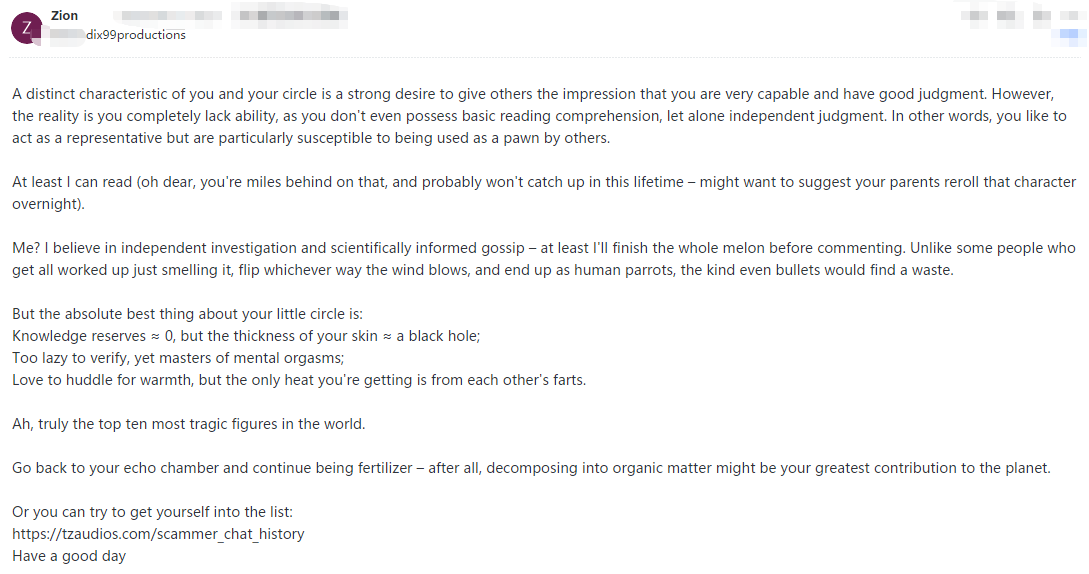This screenshot has height=574, width=1089.
Task: Click the closing line "Have a good day"
Action: (69, 556)
